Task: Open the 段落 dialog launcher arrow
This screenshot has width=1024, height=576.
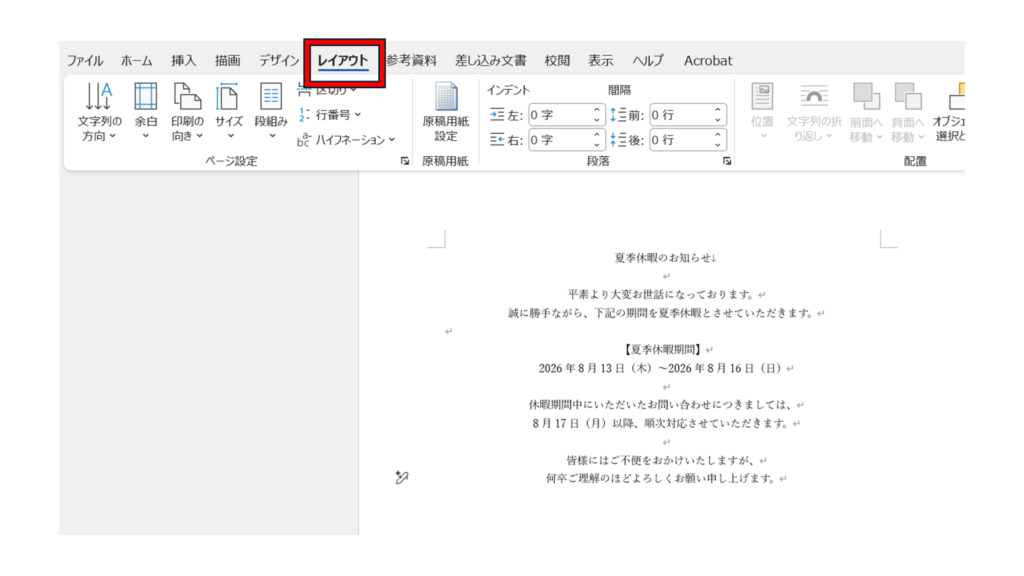Action: coord(727,161)
